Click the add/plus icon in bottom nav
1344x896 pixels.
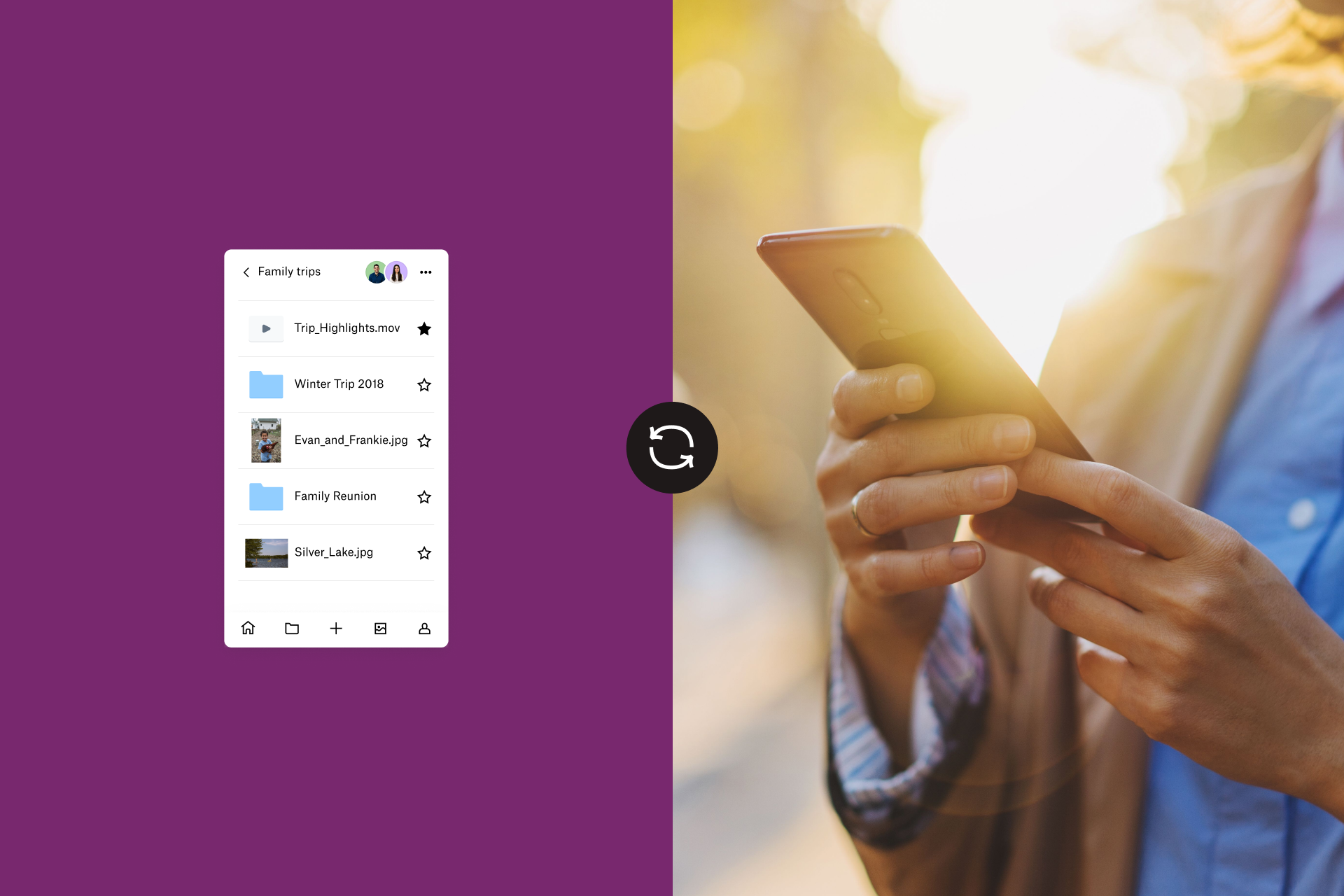point(336,628)
